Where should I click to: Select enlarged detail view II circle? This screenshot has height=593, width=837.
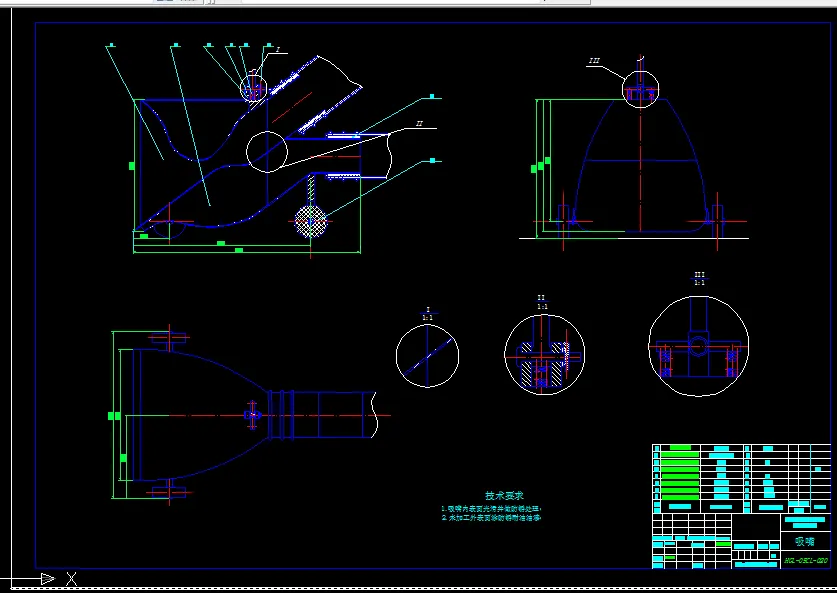544,354
